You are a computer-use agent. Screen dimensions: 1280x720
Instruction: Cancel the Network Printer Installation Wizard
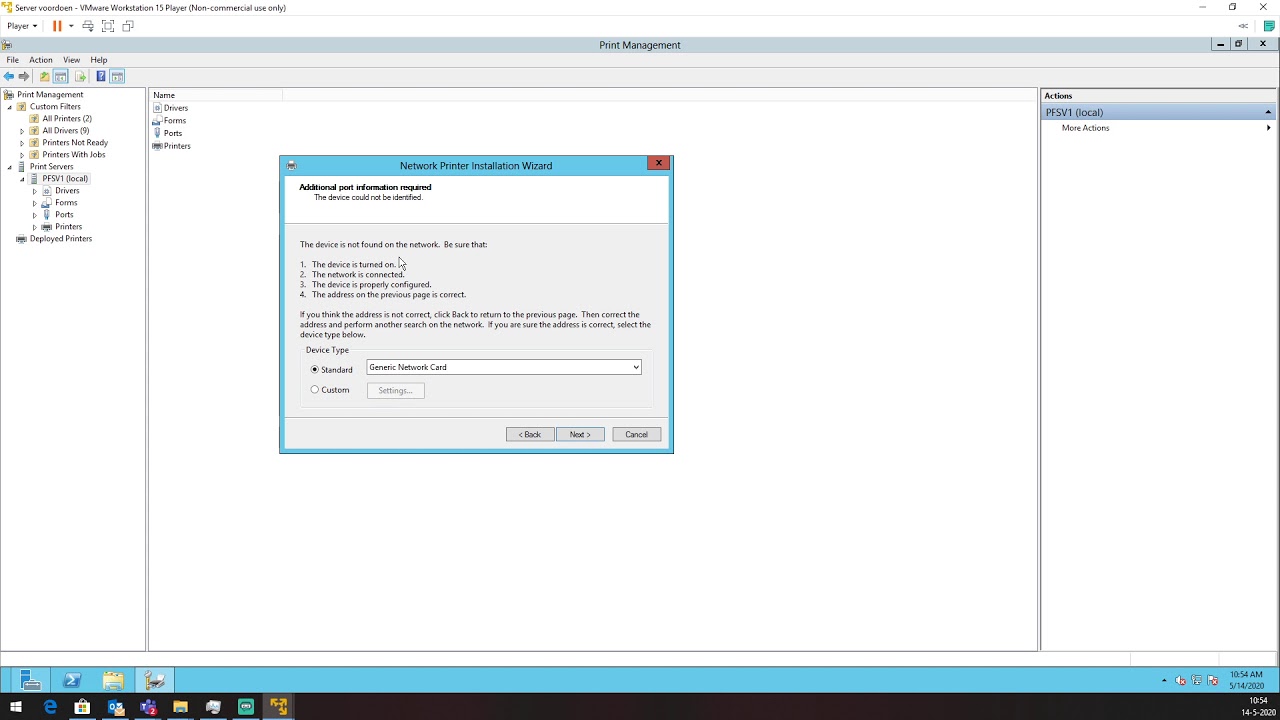click(637, 434)
